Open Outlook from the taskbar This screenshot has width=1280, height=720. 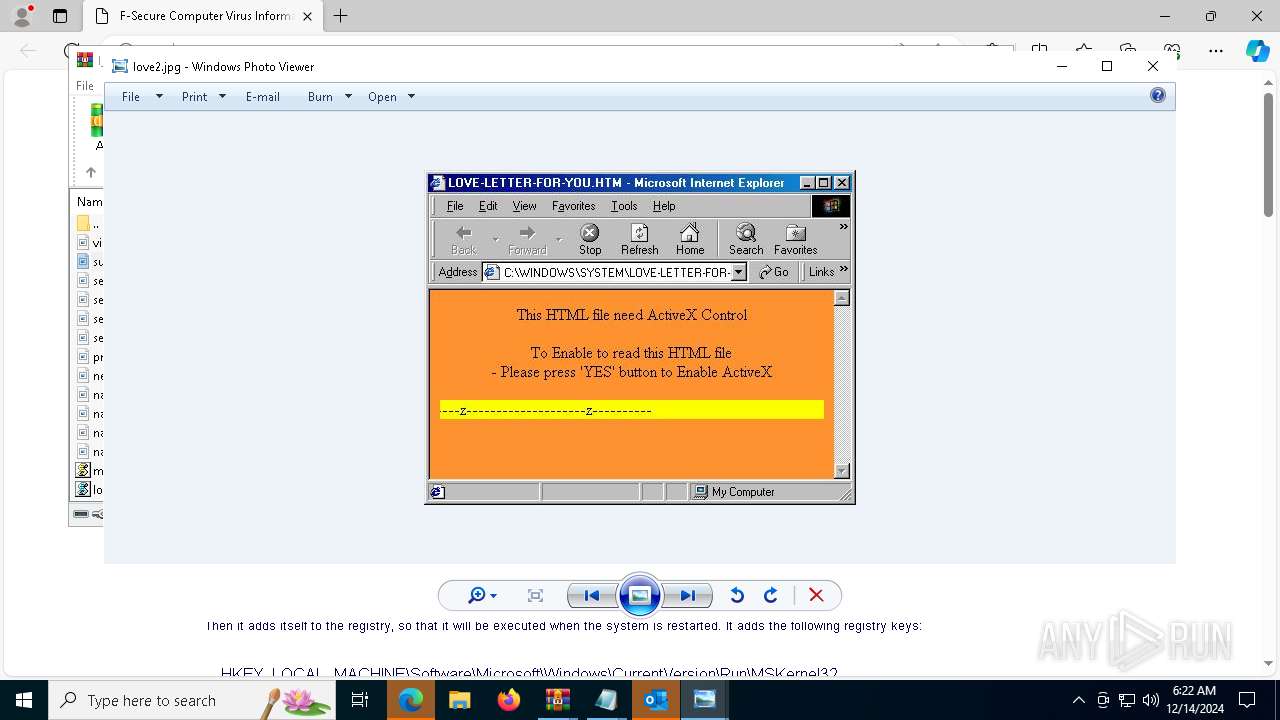pos(655,700)
